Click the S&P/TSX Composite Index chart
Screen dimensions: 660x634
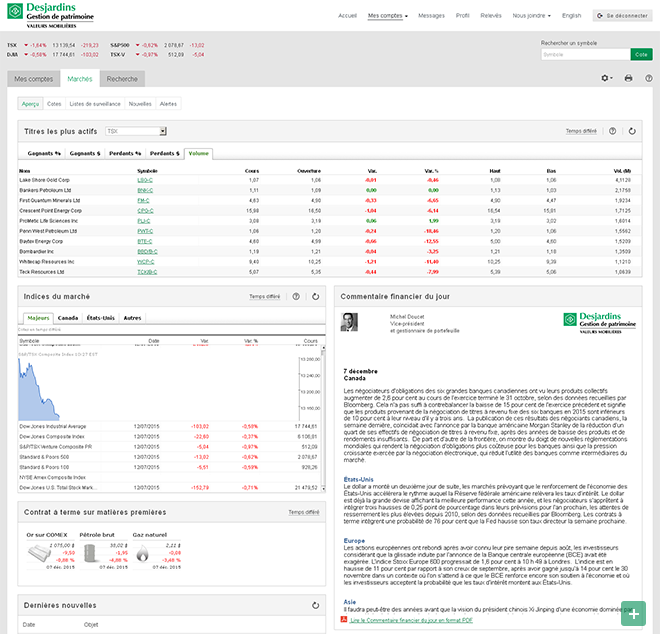point(169,387)
